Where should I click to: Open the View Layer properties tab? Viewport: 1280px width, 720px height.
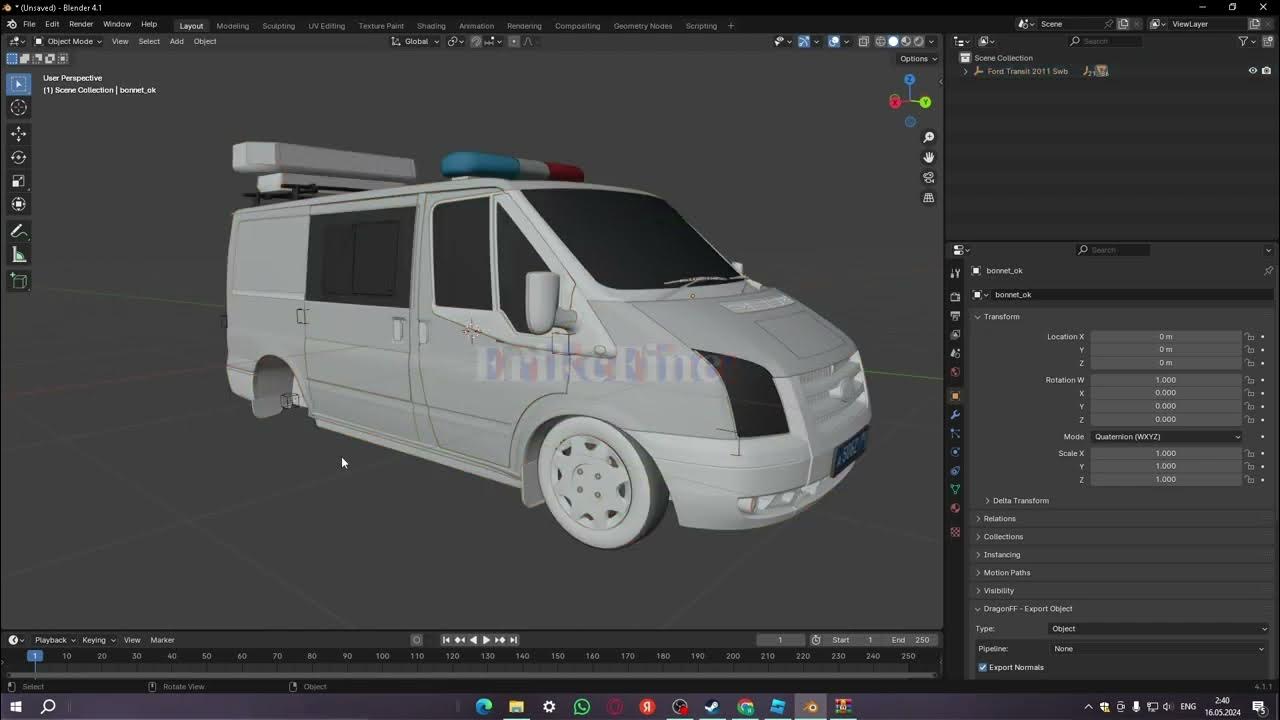[x=955, y=334]
